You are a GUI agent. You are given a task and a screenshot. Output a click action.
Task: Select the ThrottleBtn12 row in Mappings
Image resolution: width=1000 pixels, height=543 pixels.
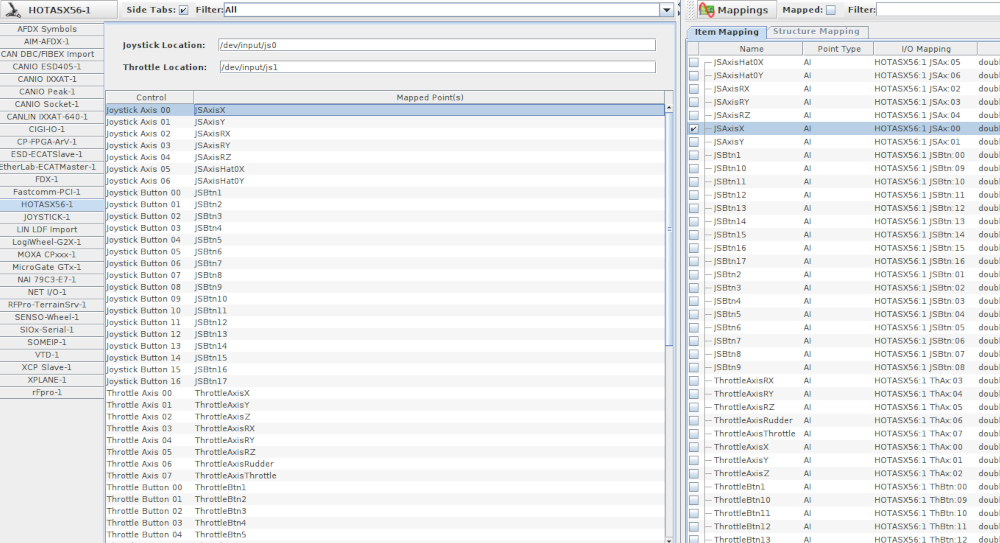(843, 527)
